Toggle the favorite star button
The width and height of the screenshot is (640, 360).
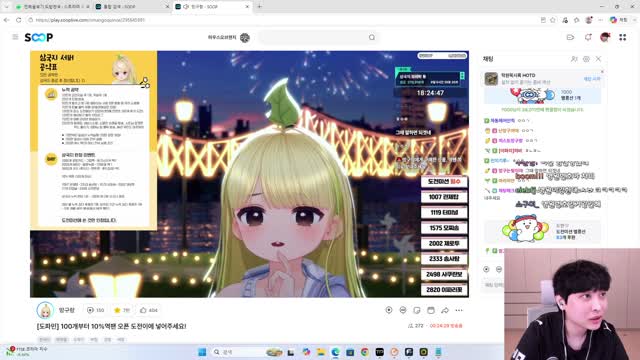(x=122, y=310)
